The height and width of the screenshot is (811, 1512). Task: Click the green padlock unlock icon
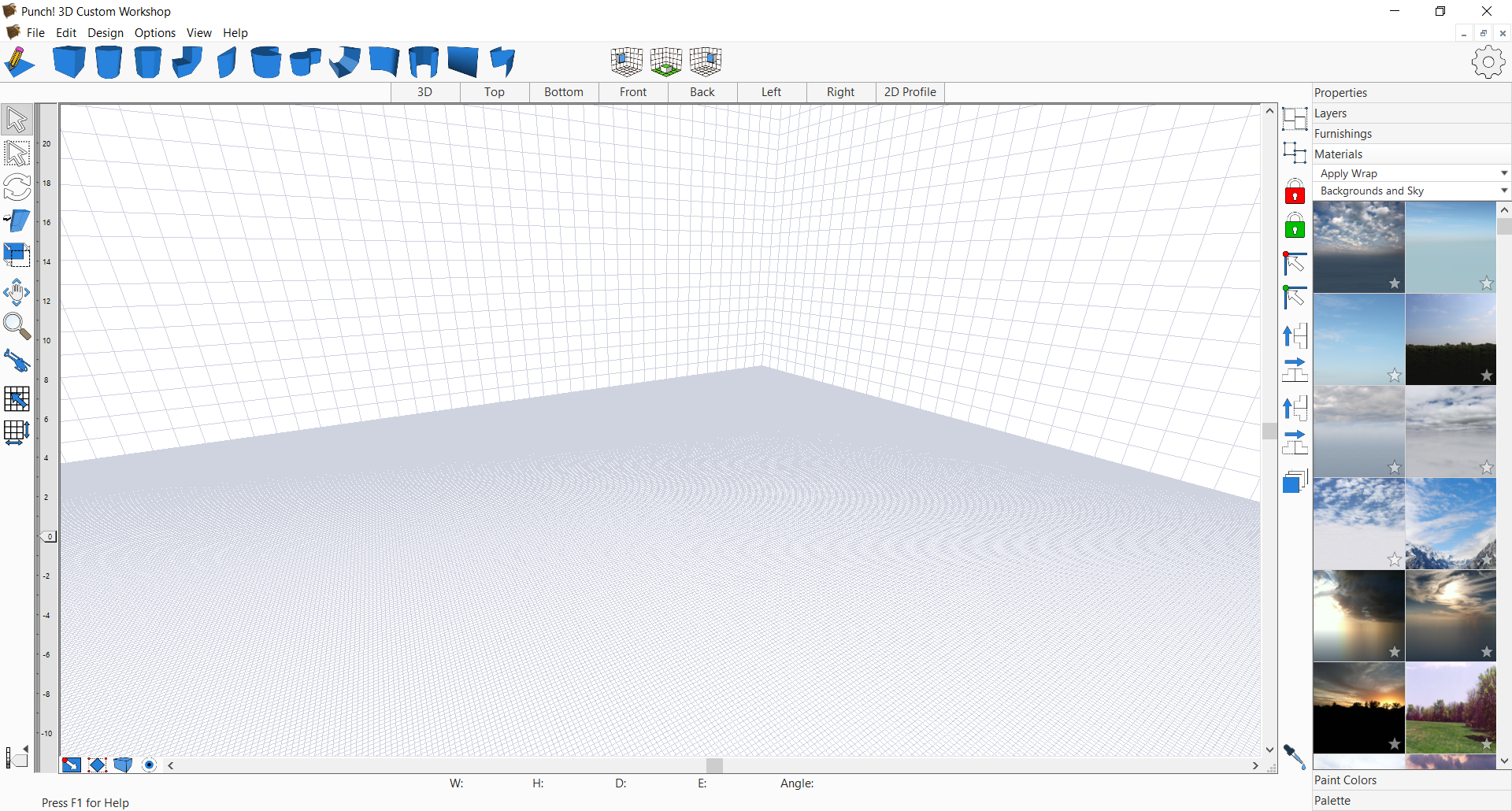[x=1295, y=226]
